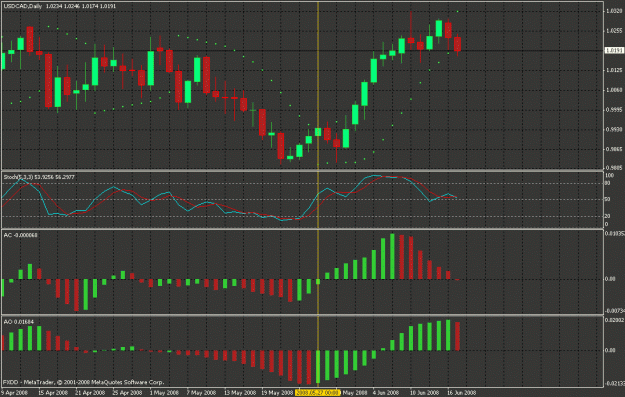Screen dimensions: 625x397
Task: Click the vertical yellow crosshair line in price chart
Action: 318,86
